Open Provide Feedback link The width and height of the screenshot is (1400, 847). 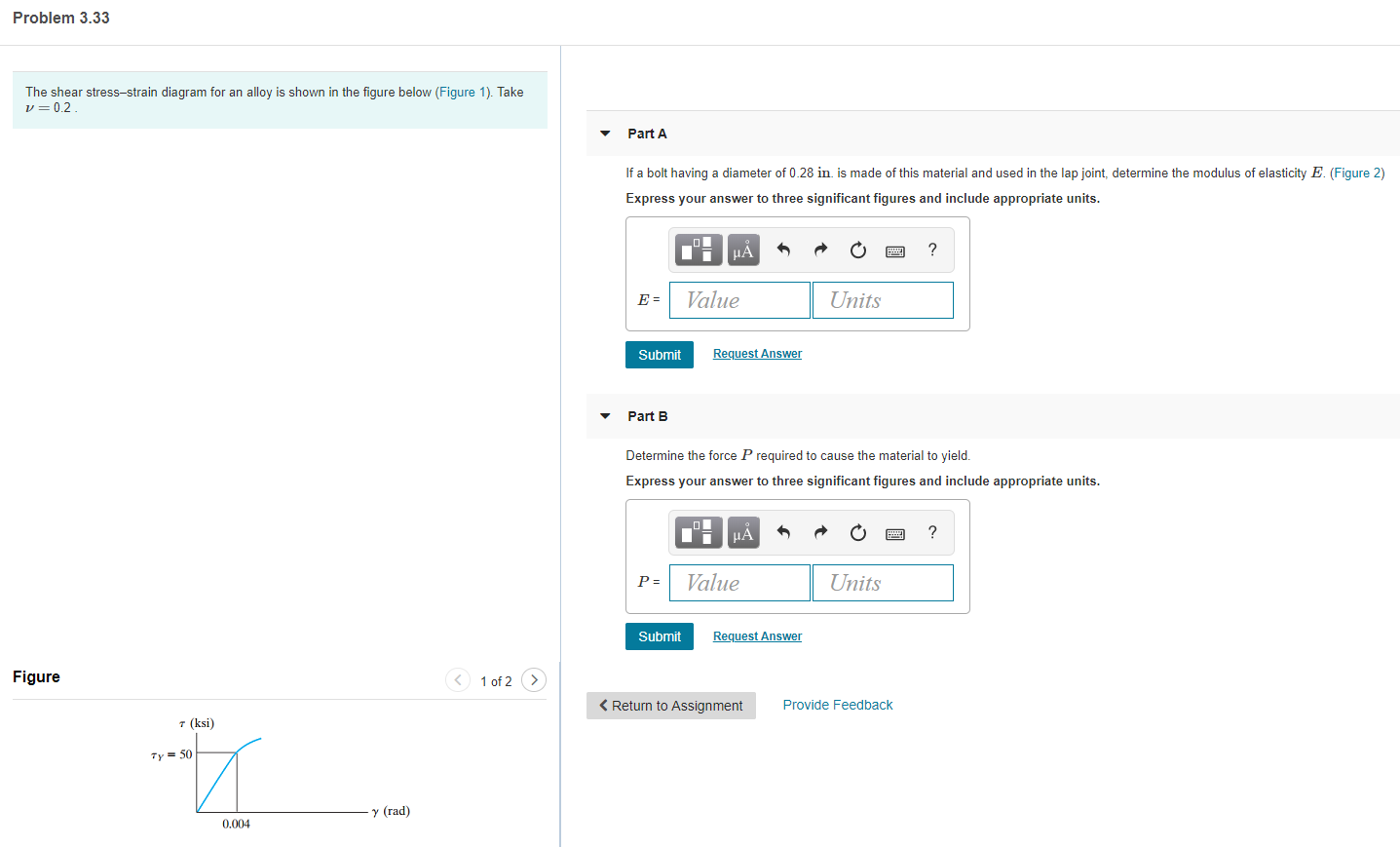tap(838, 705)
